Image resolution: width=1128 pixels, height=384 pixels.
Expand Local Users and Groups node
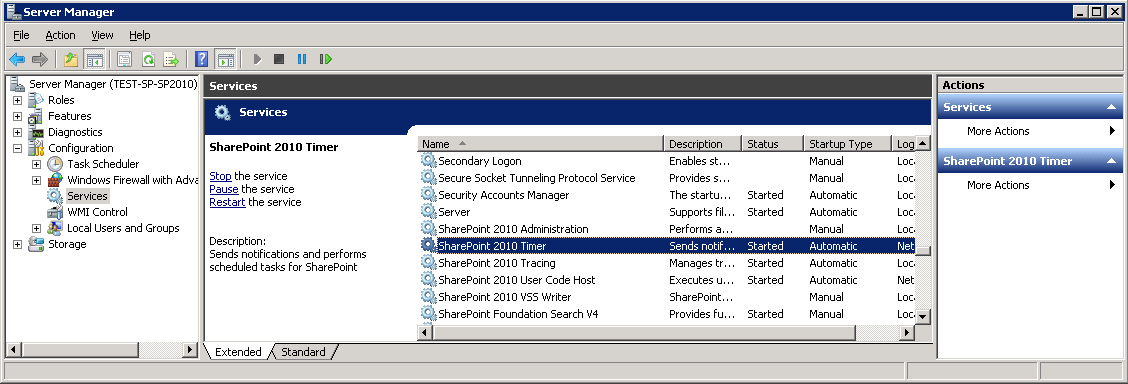coord(37,229)
